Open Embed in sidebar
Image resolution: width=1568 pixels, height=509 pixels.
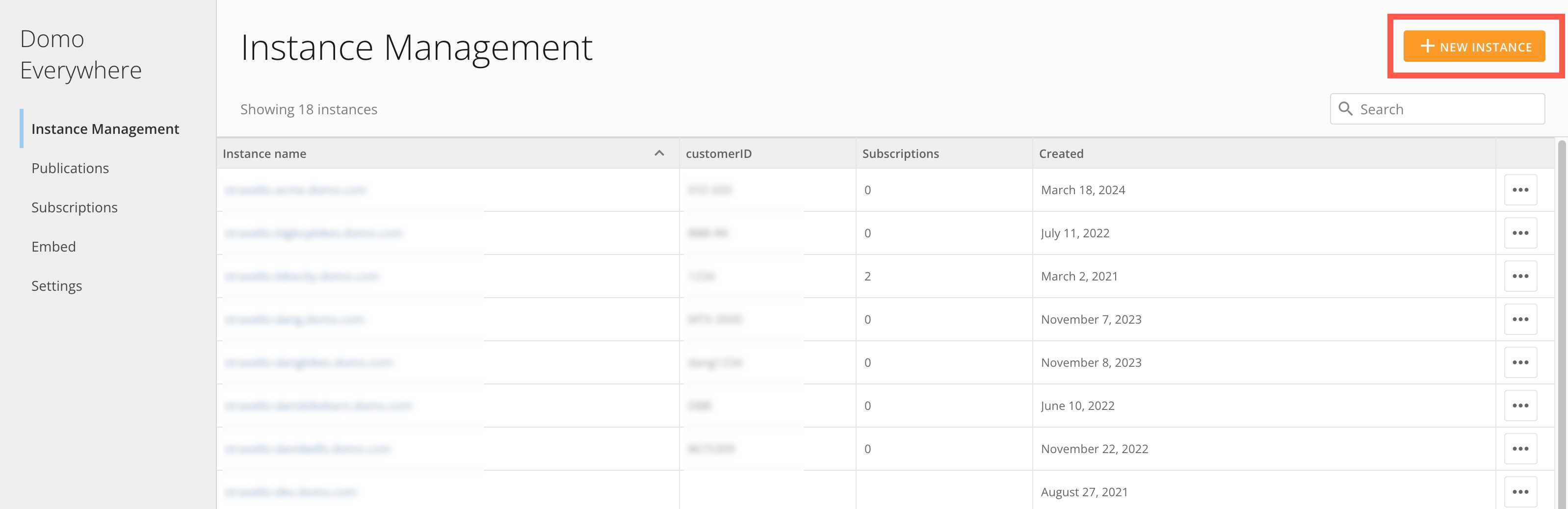tap(53, 246)
